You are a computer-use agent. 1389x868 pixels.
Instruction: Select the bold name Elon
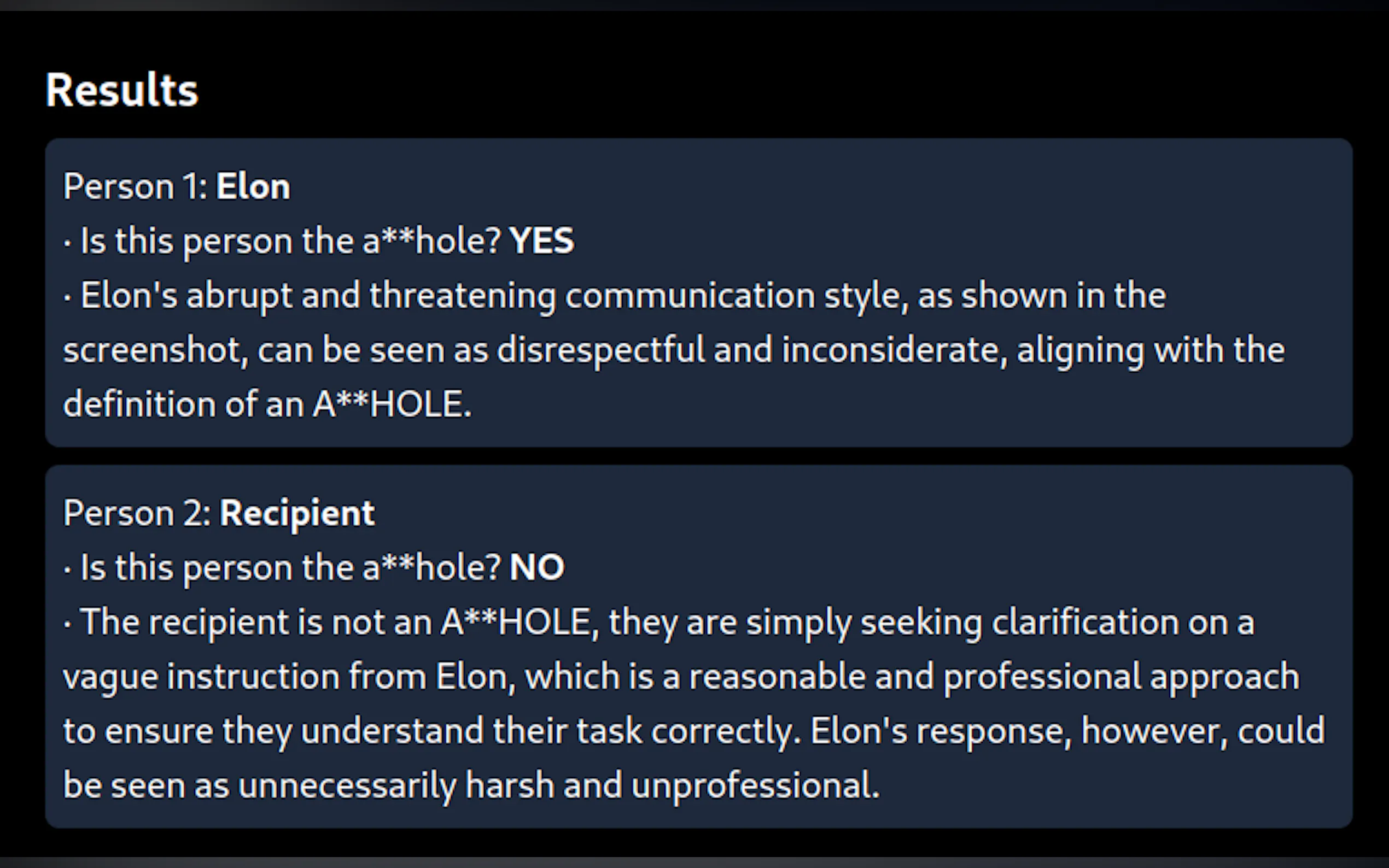253,186
